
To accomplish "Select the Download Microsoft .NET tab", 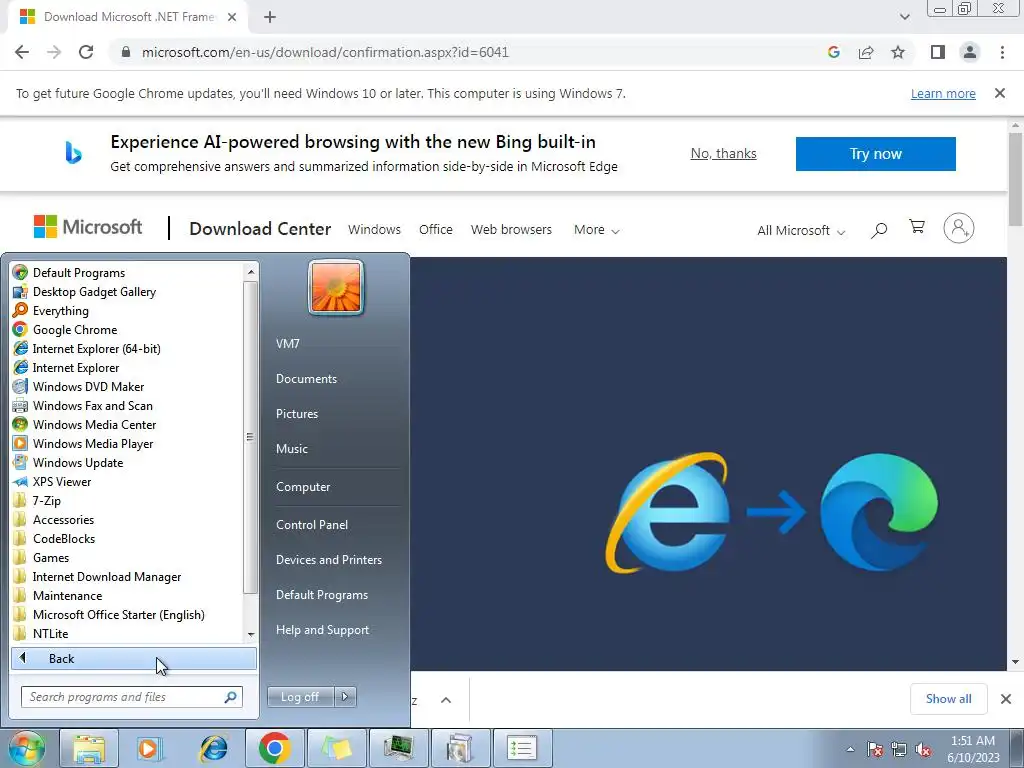I will tap(128, 17).
